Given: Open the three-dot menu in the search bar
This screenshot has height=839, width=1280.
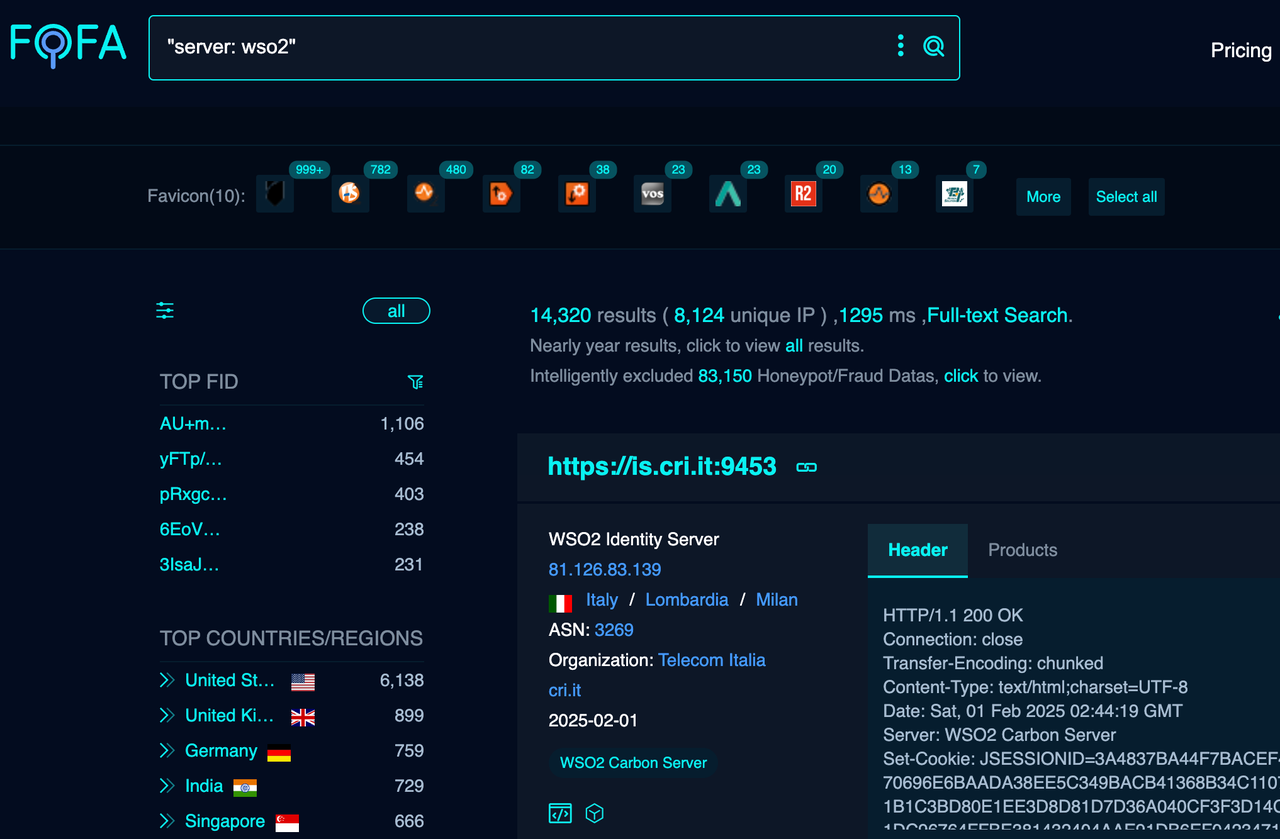Looking at the screenshot, I should (899, 45).
